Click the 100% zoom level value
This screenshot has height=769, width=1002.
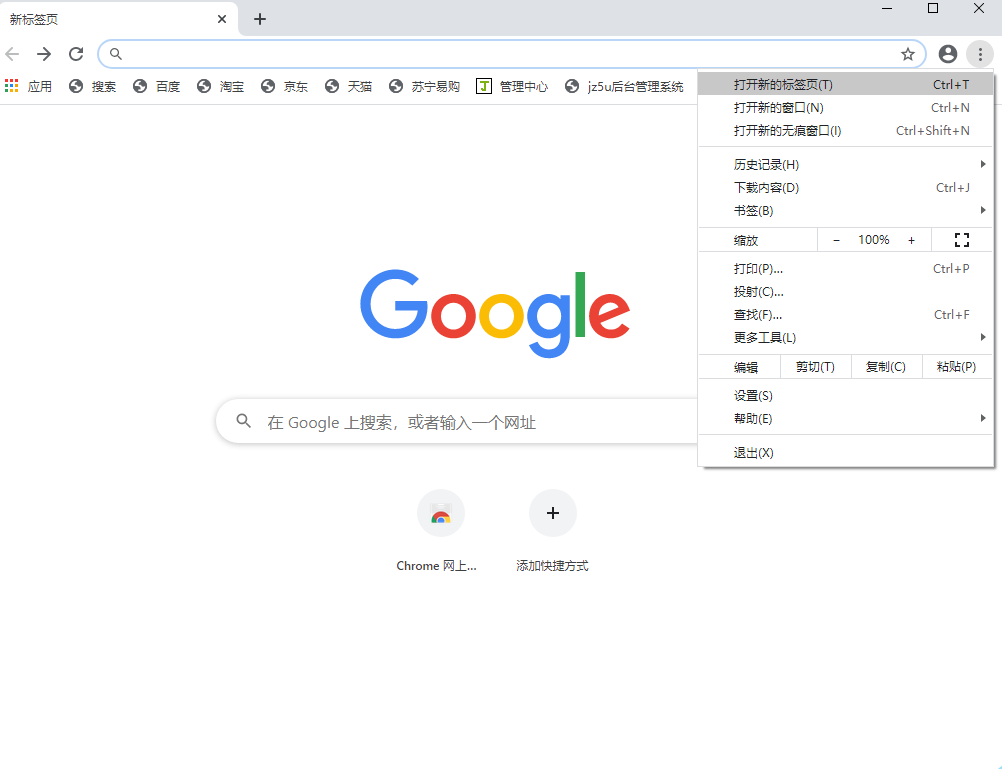pos(874,240)
